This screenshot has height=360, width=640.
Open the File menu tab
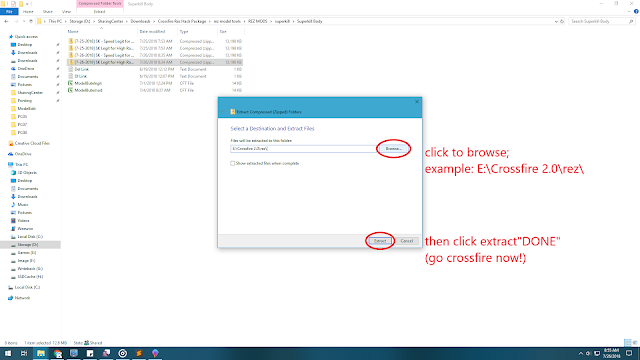[x=9, y=11]
